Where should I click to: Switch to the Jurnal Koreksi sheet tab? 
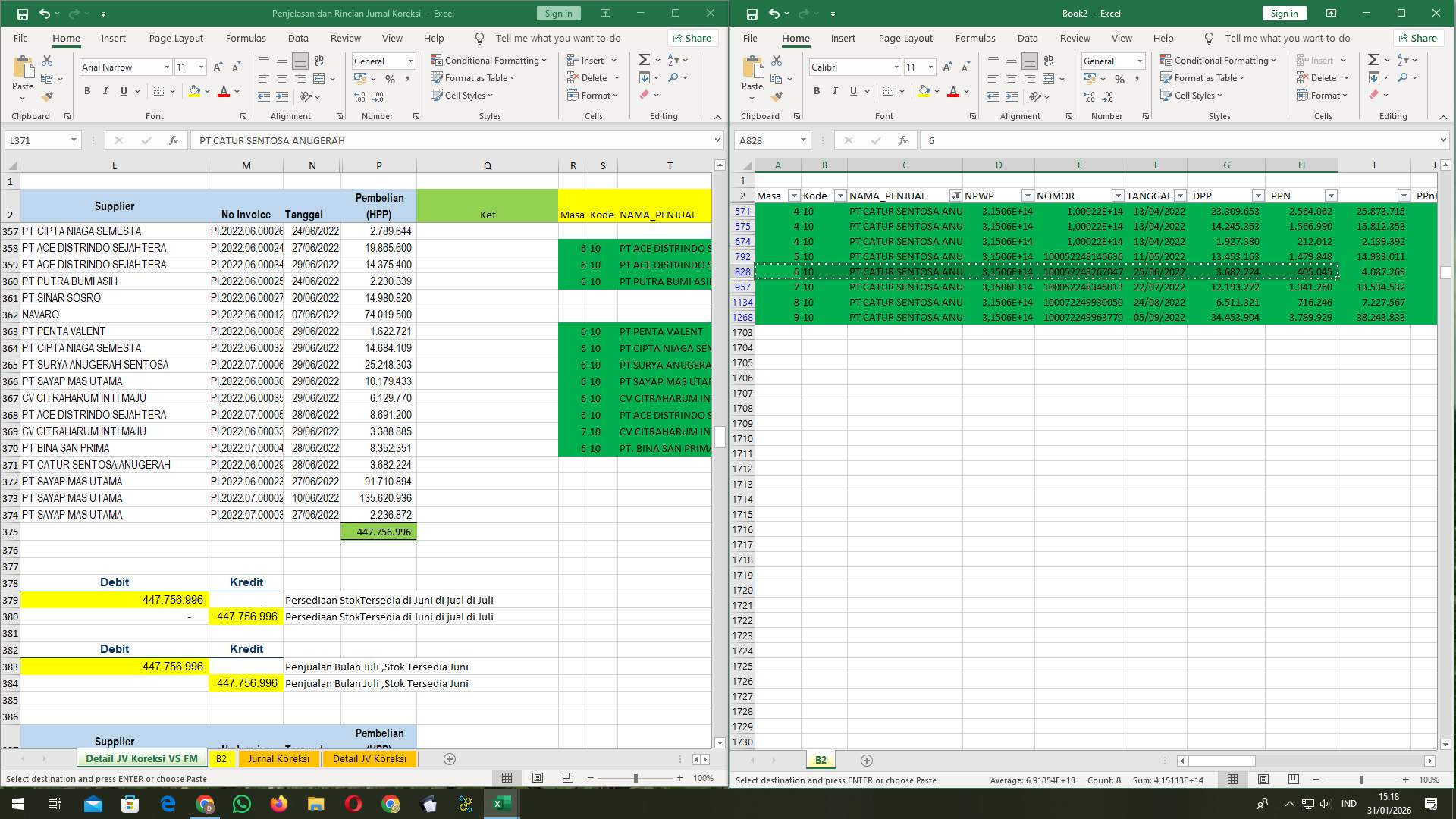coord(279,758)
